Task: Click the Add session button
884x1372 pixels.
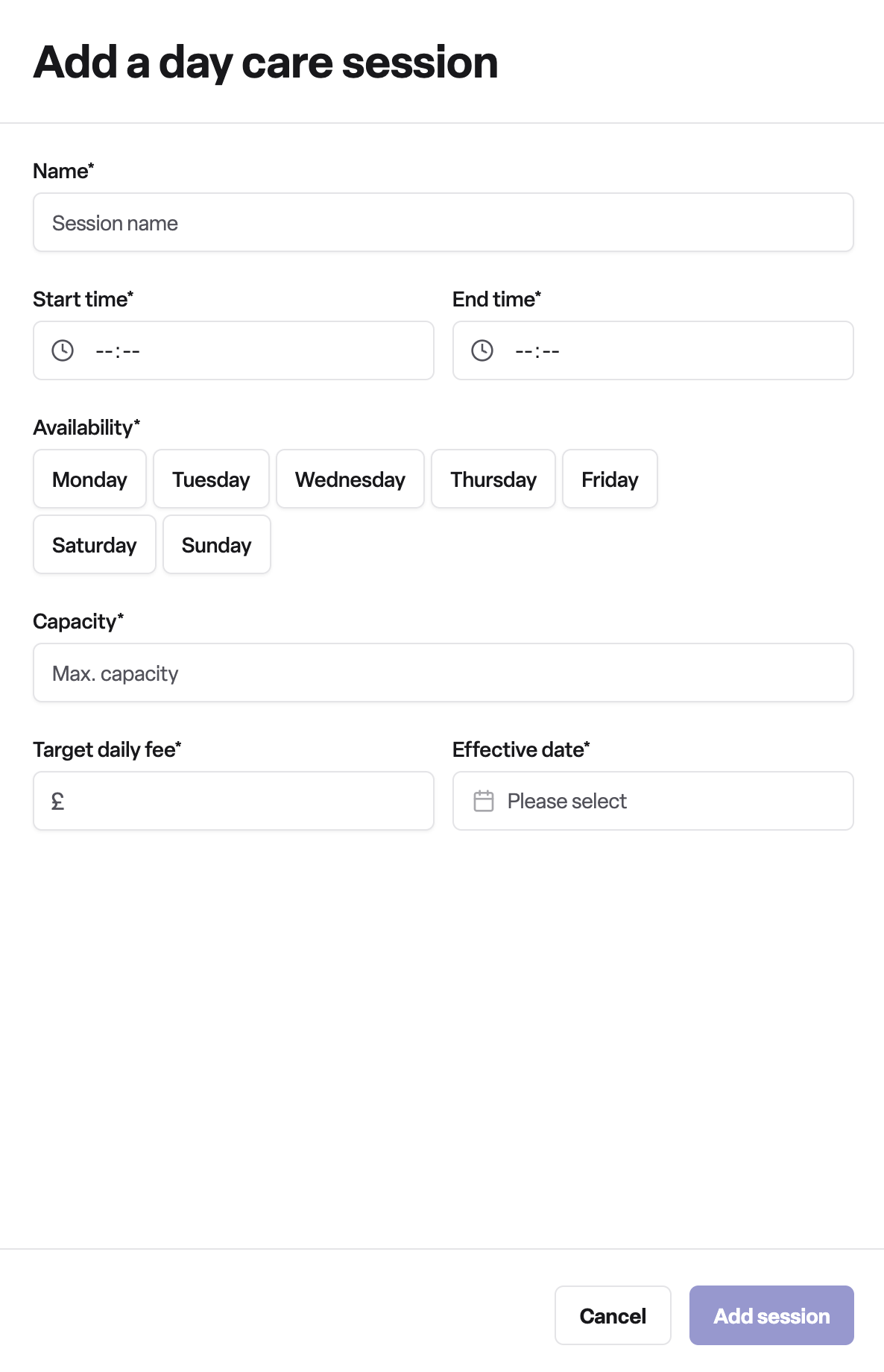Action: click(771, 1315)
